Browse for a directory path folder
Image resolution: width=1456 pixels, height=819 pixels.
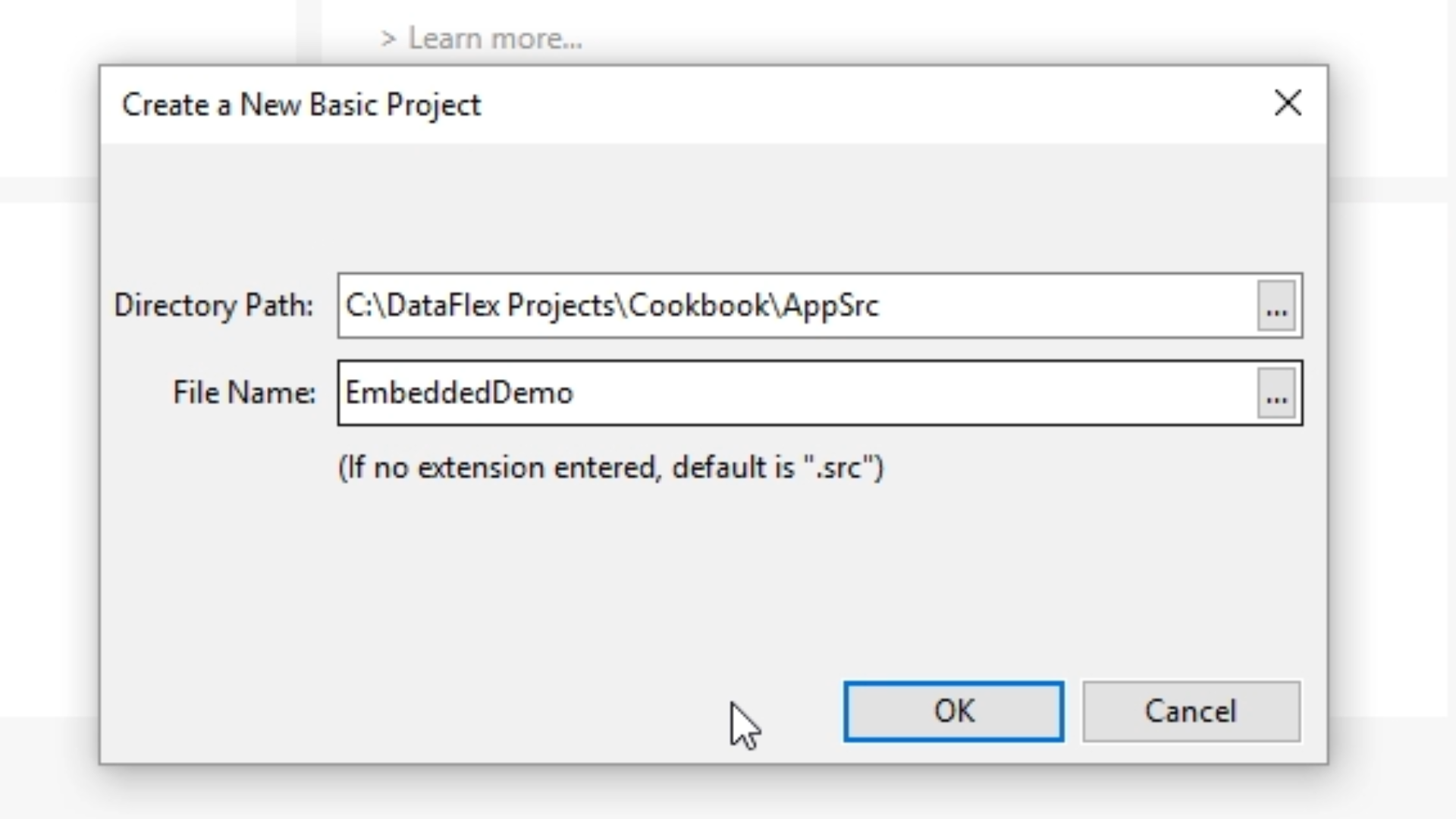(x=1276, y=306)
